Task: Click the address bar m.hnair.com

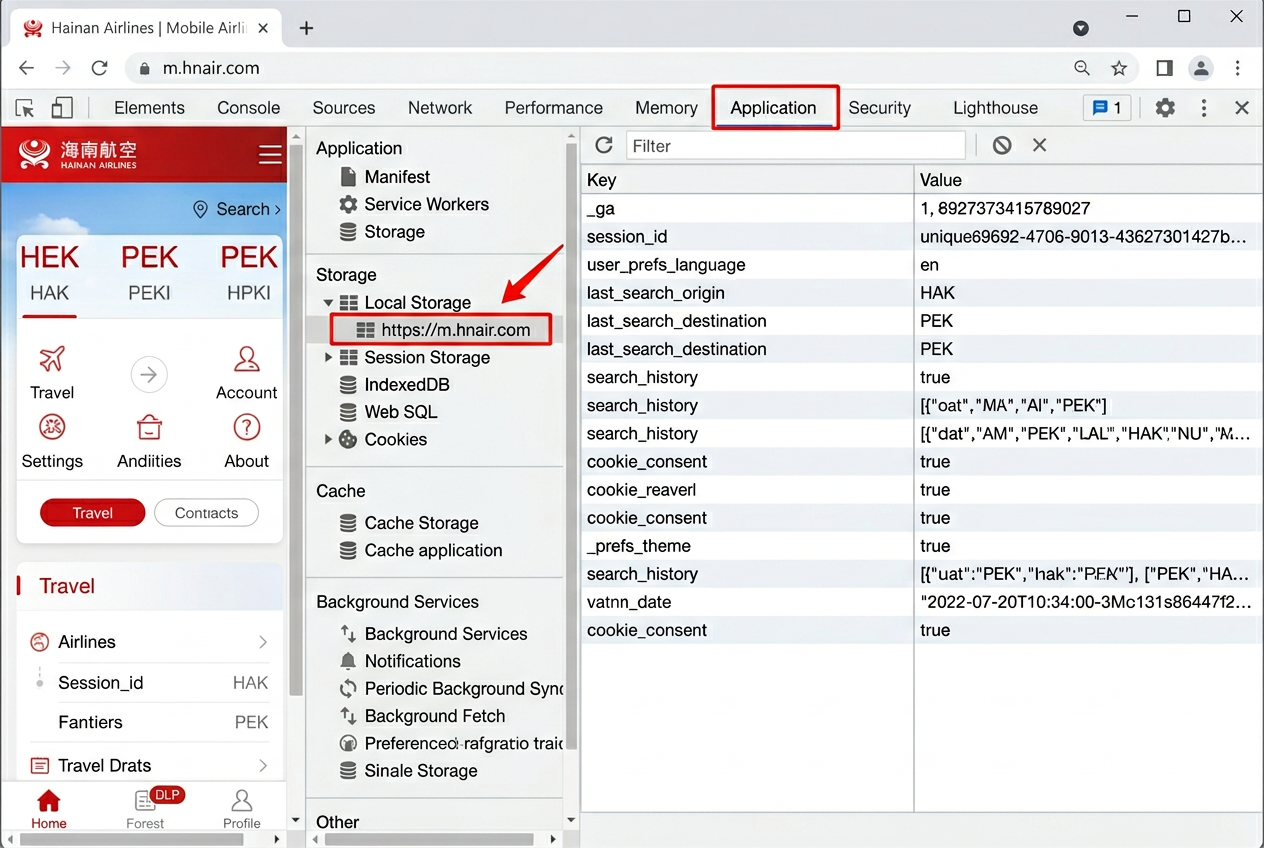Action: (x=211, y=68)
